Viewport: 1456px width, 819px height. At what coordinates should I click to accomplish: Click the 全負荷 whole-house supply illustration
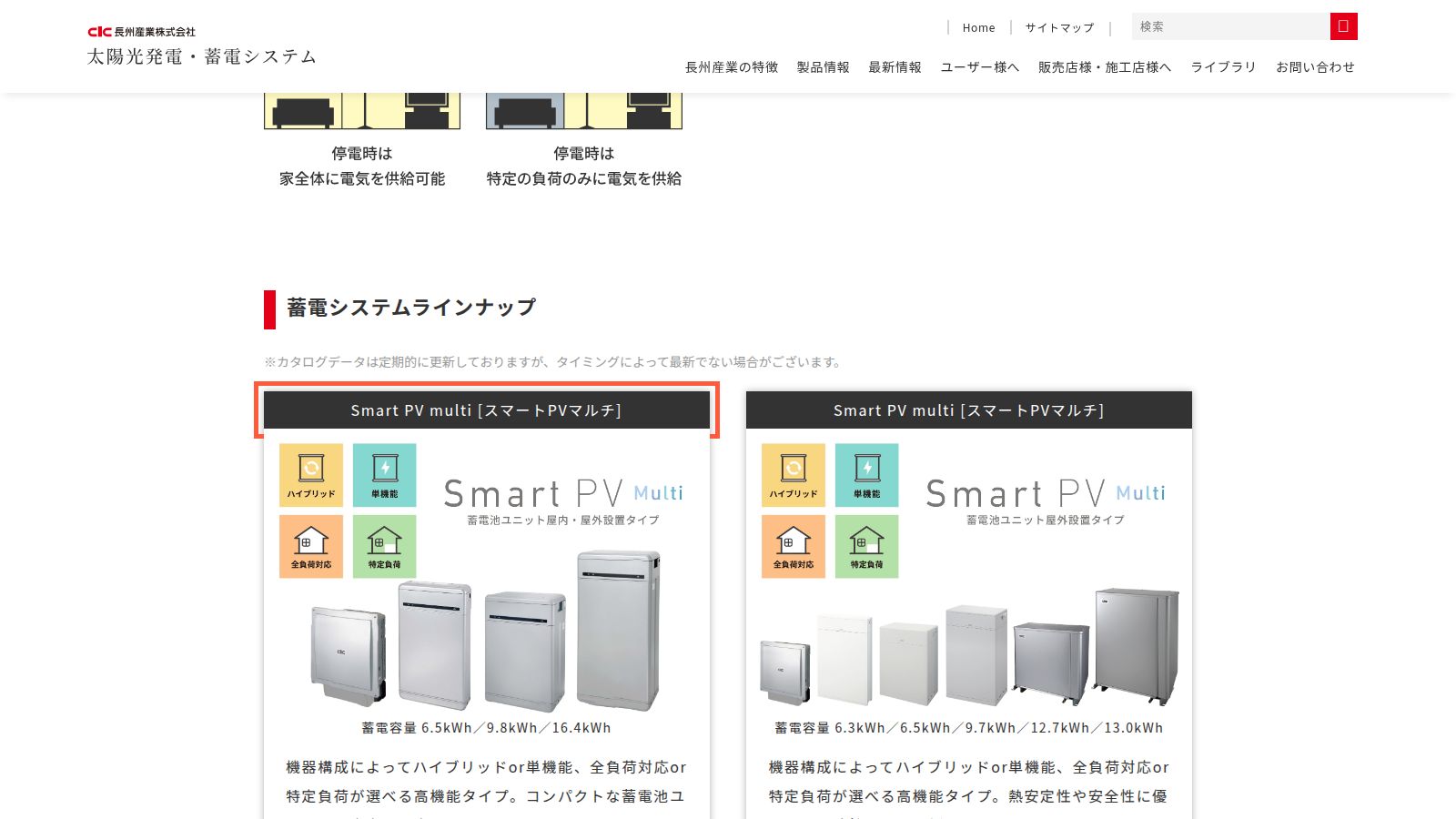[x=362, y=111]
